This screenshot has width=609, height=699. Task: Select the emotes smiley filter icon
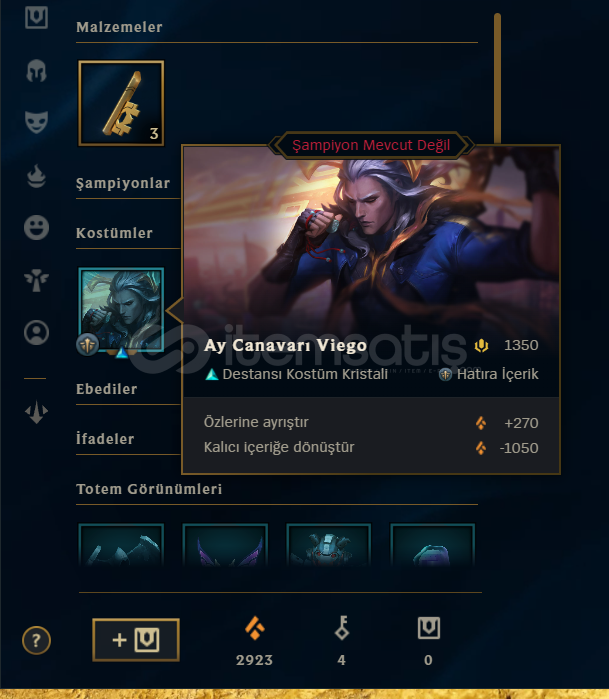(x=37, y=227)
